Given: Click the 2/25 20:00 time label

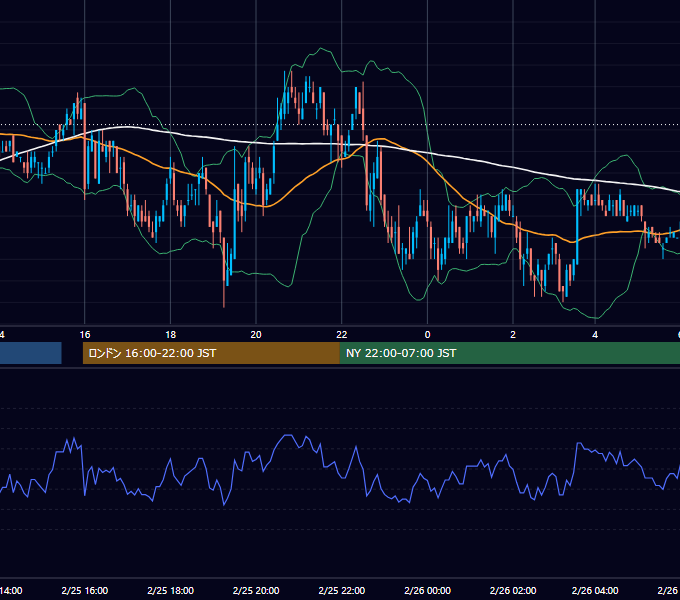Looking at the screenshot, I should (256, 590).
